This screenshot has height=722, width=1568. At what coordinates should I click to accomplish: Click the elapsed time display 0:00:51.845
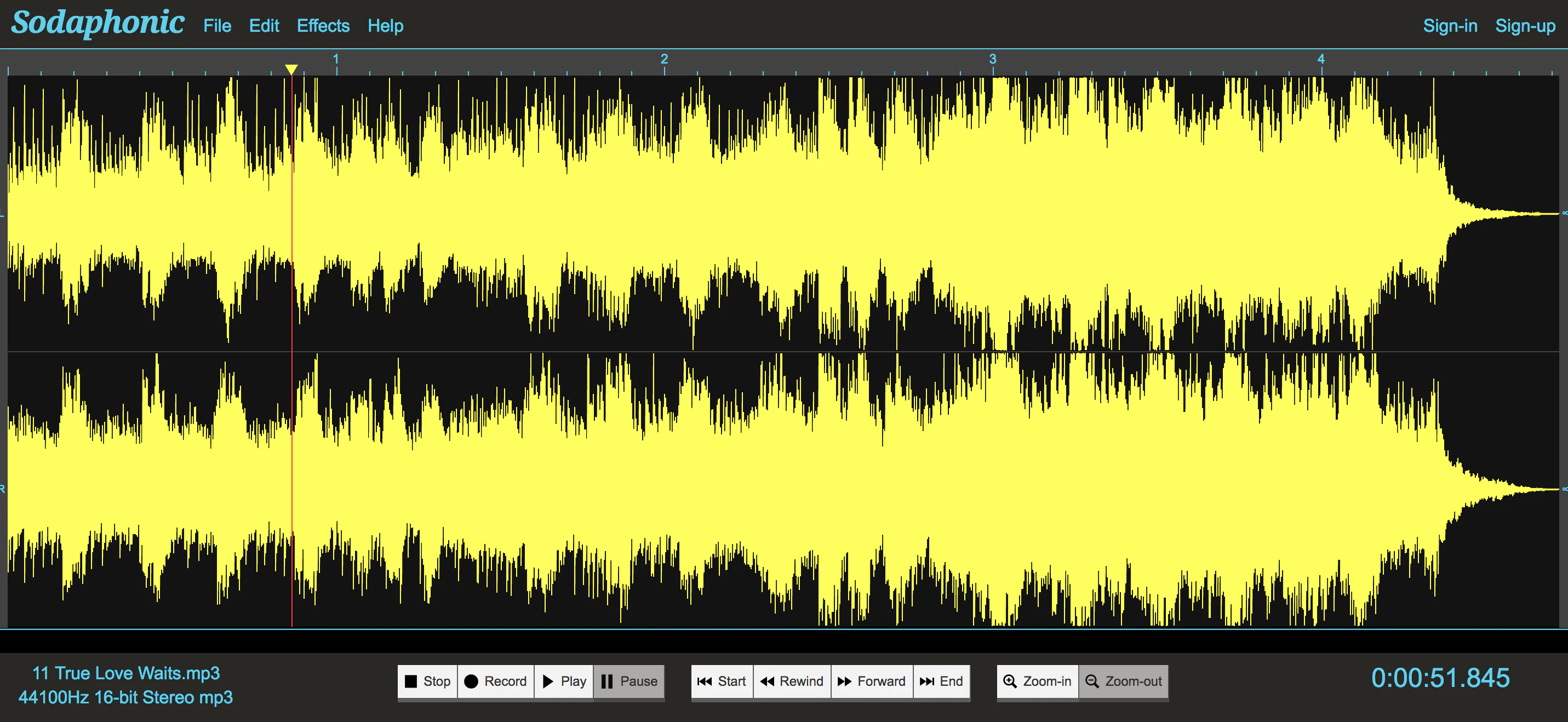tap(1440, 678)
